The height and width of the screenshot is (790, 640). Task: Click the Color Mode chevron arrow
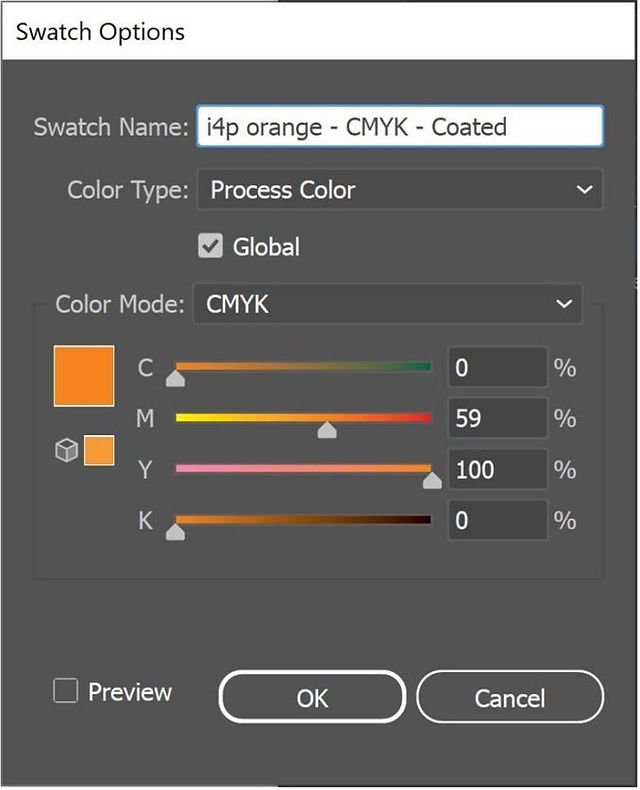click(x=564, y=304)
